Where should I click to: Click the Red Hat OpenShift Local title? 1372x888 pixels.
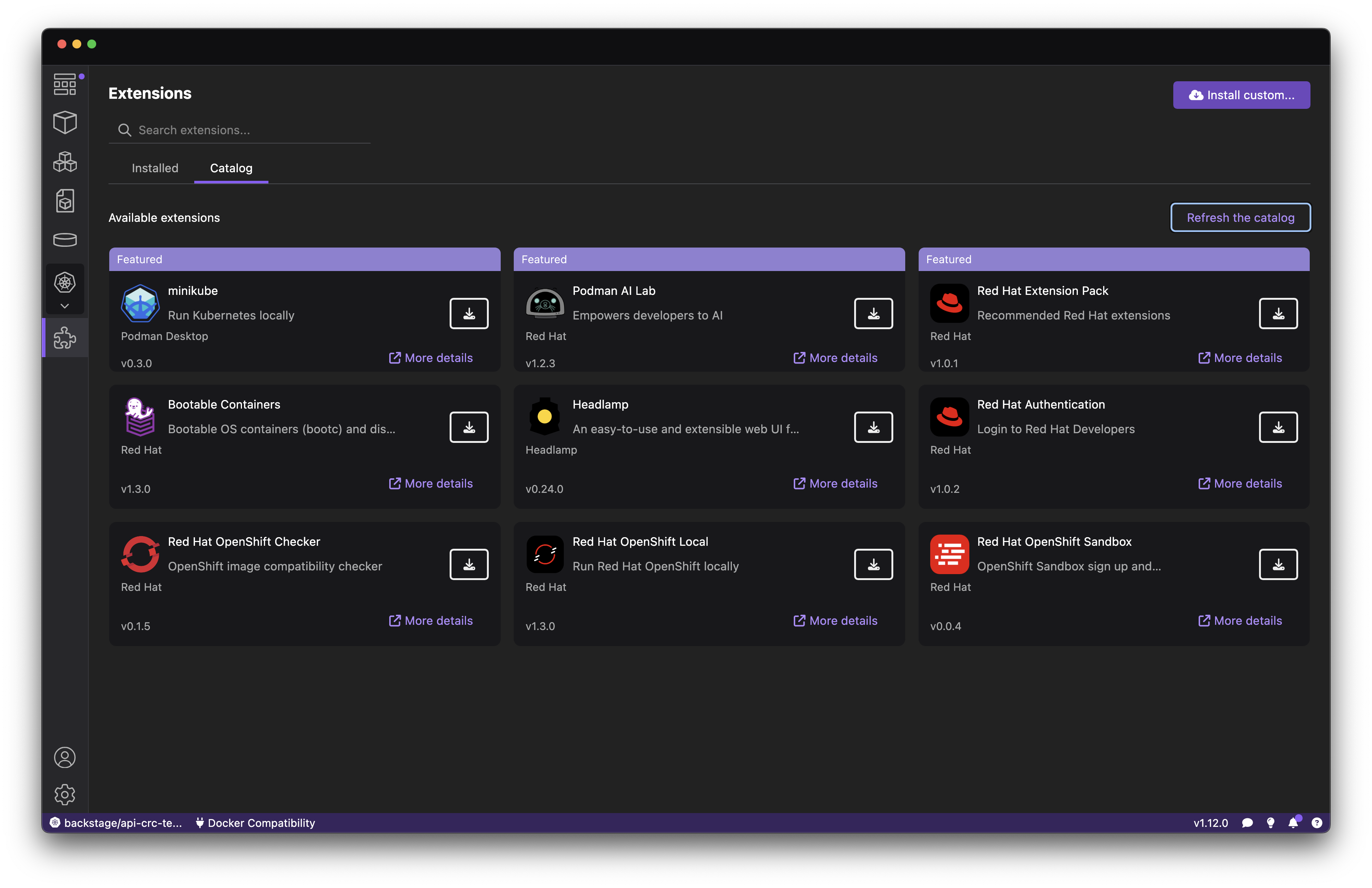(641, 542)
